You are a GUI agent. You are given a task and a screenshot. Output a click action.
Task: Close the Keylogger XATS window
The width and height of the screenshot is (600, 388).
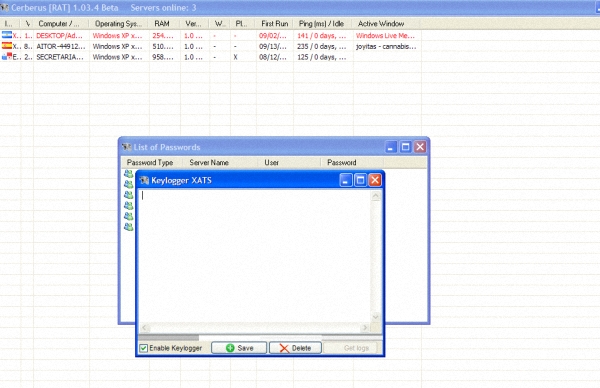tap(375, 180)
